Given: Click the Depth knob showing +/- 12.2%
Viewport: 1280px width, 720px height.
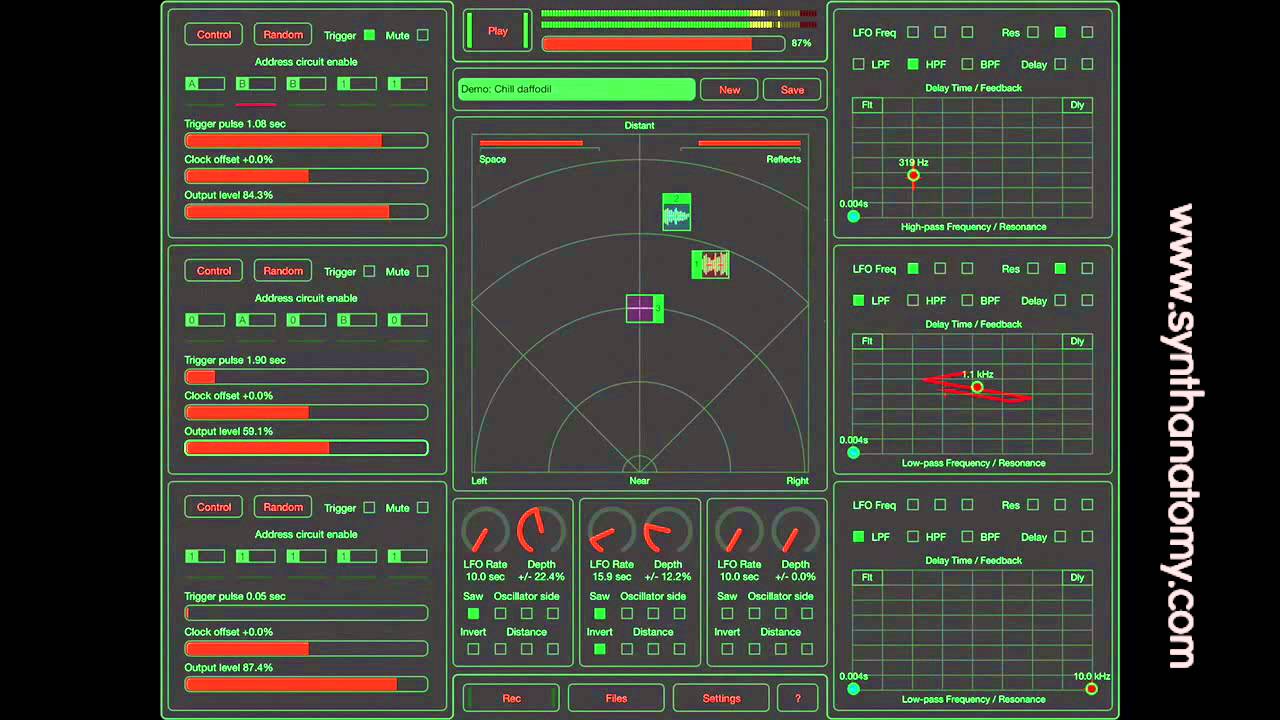Looking at the screenshot, I should pos(668,531).
